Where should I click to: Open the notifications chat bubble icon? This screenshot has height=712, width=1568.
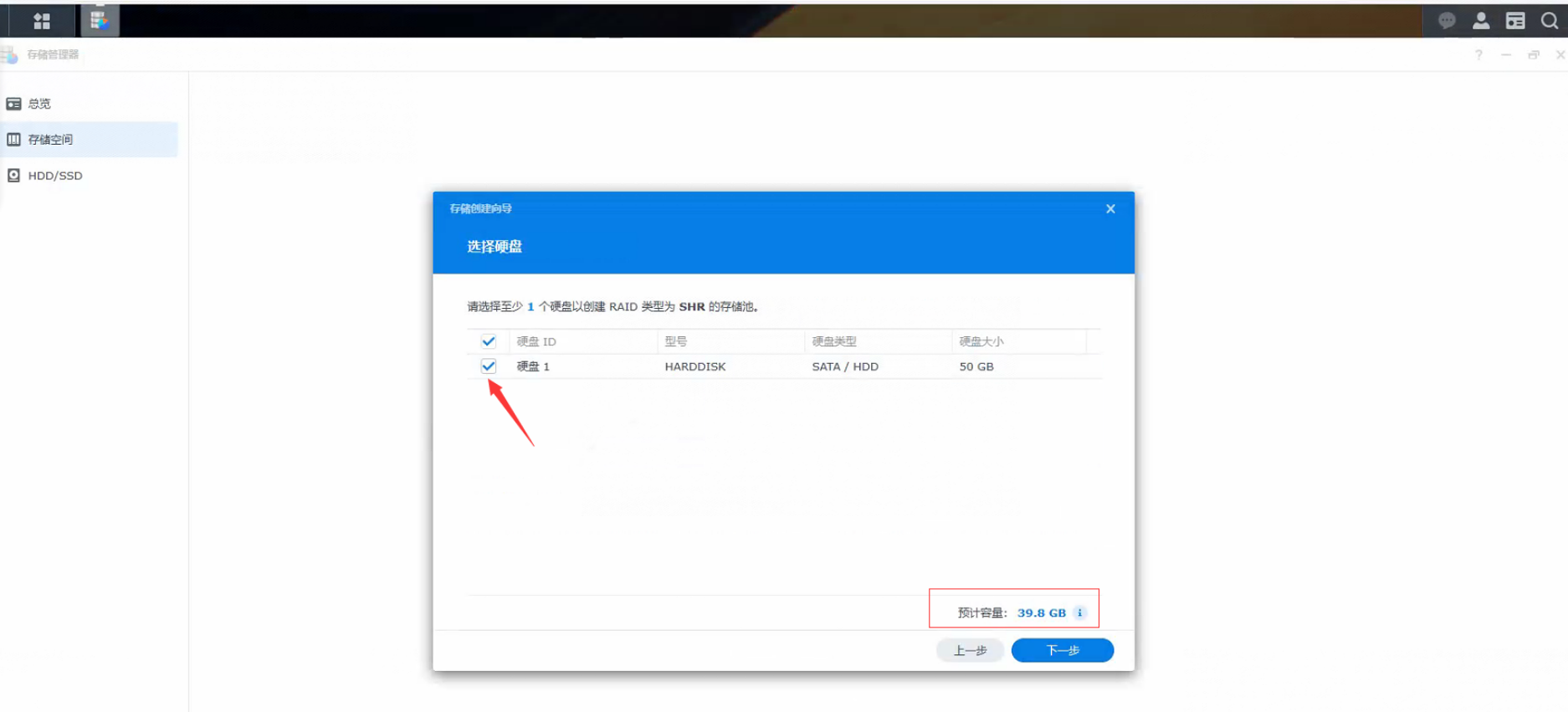tap(1447, 21)
